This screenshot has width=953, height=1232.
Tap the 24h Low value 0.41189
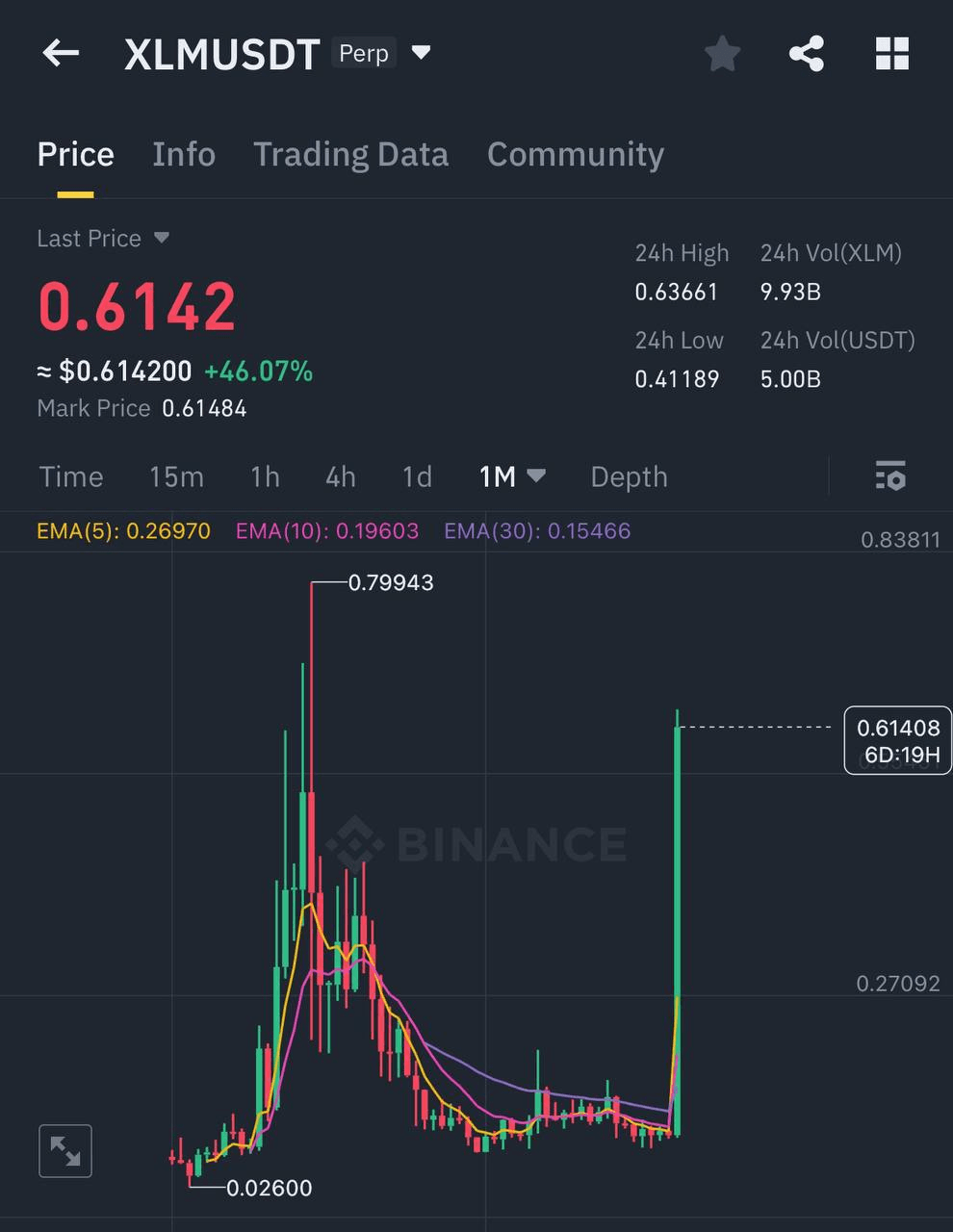(677, 378)
